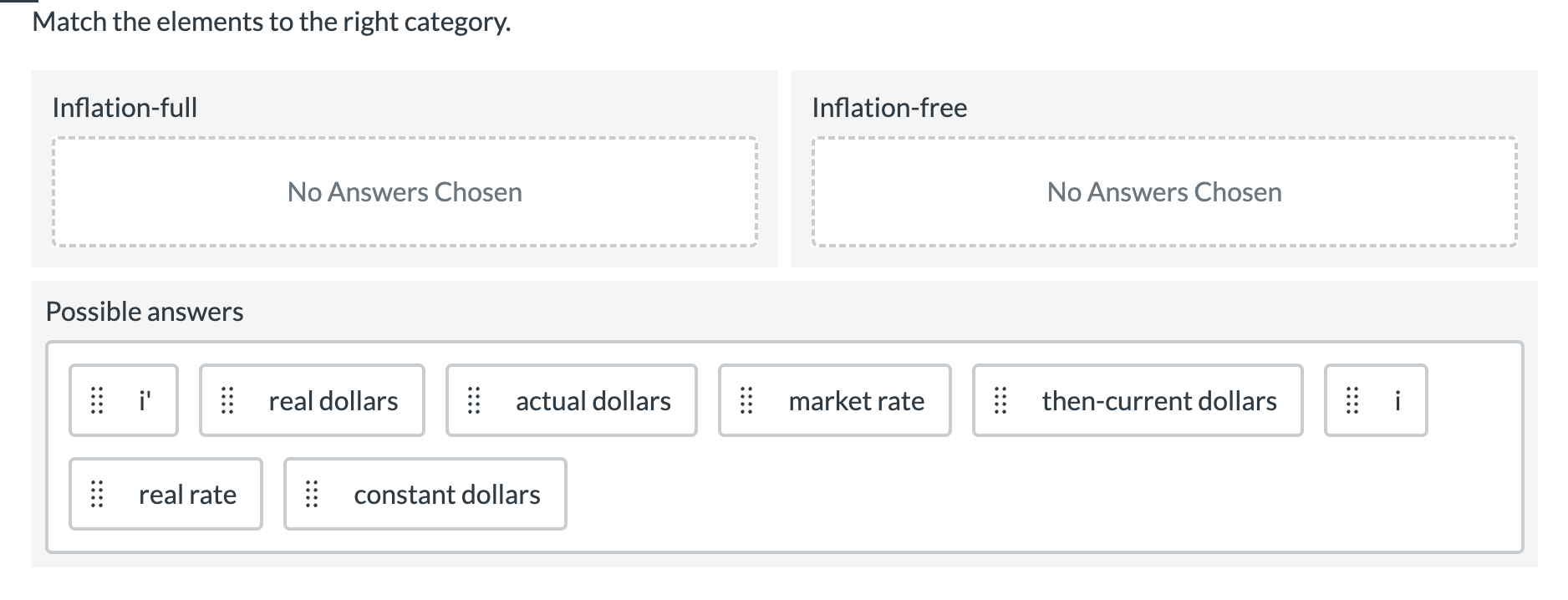The width and height of the screenshot is (1568, 600).
Task: Click the drag handle on real rate
Action: point(96,494)
